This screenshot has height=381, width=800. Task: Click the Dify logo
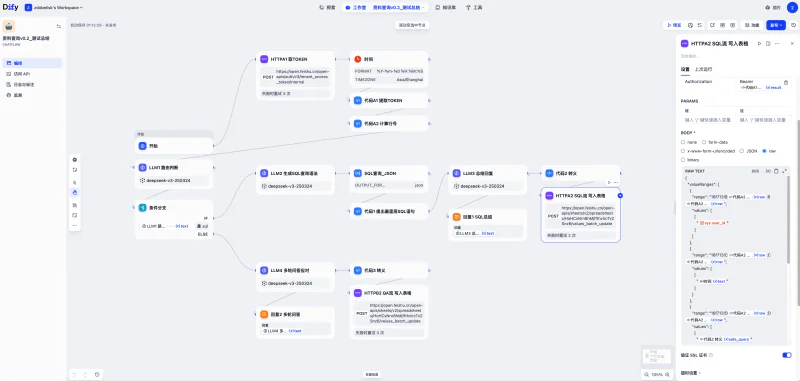coord(10,8)
